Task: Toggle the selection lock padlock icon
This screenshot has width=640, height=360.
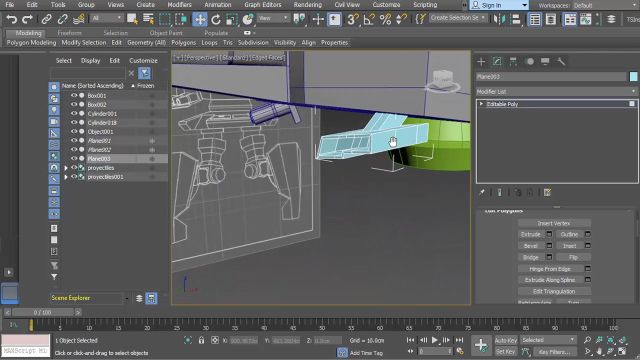Action: (201, 340)
